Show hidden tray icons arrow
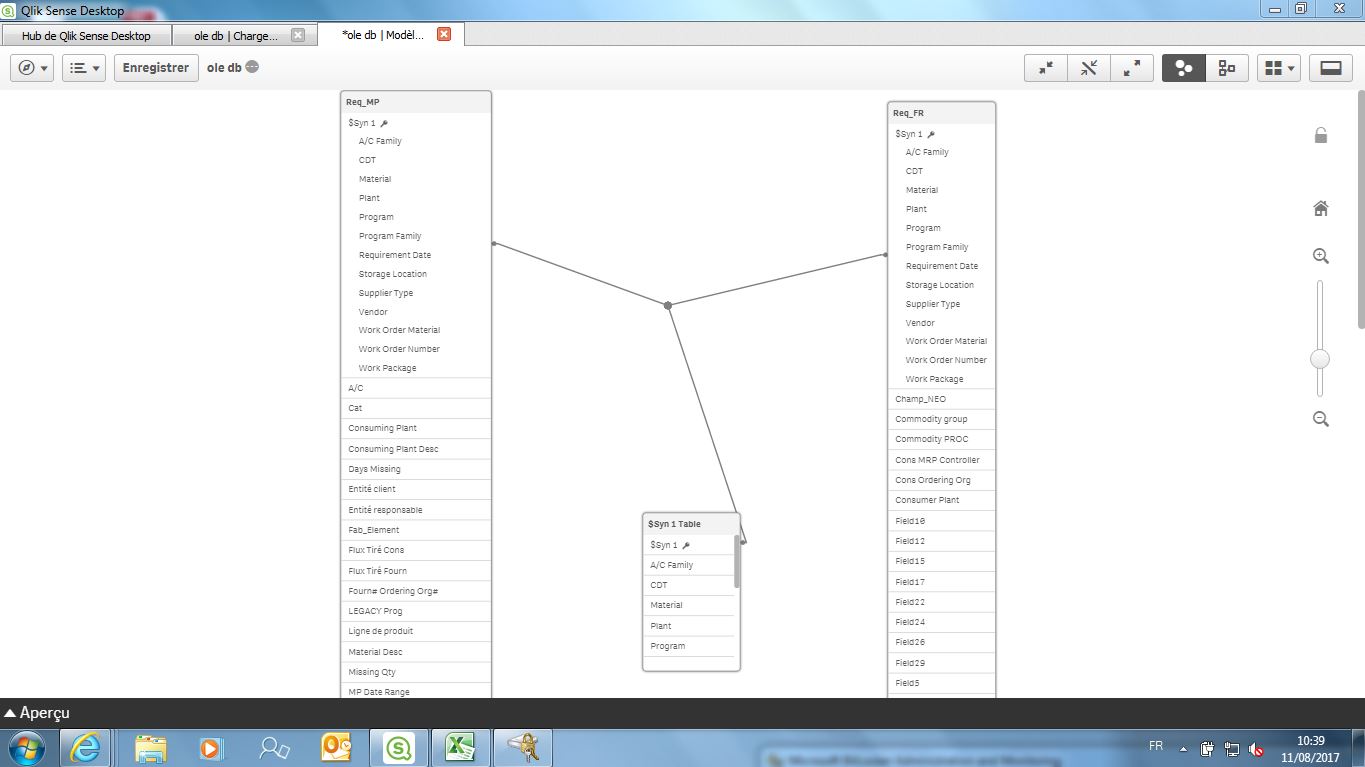This screenshot has height=767, width=1365. pos(1183,748)
